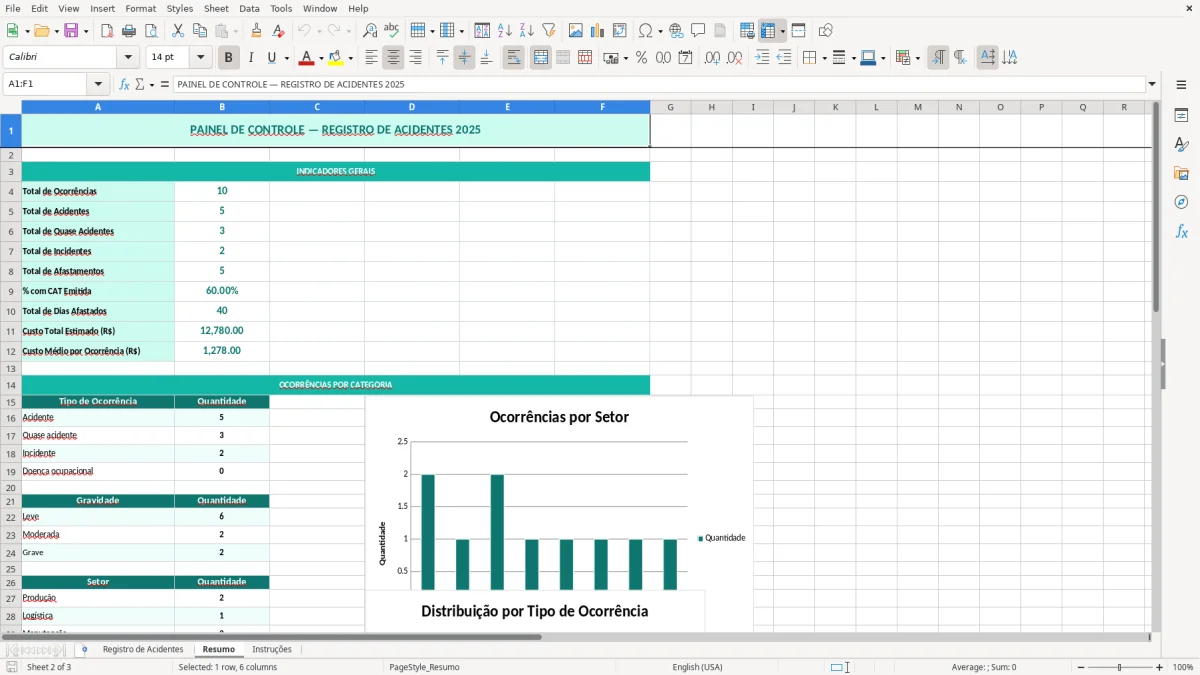Toggle vertical center alignment

464,58
